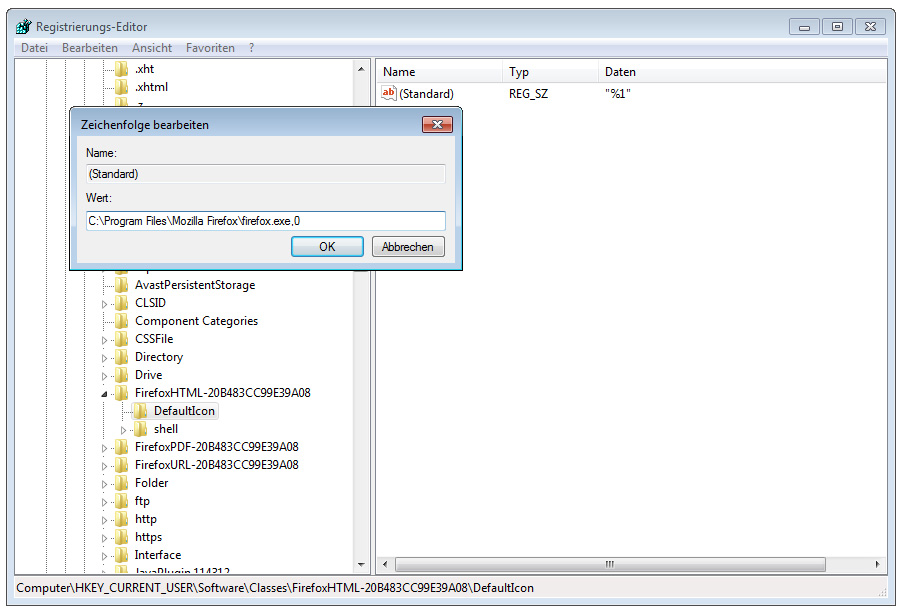
Task: Click the shell folder icon
Action: (x=141, y=429)
